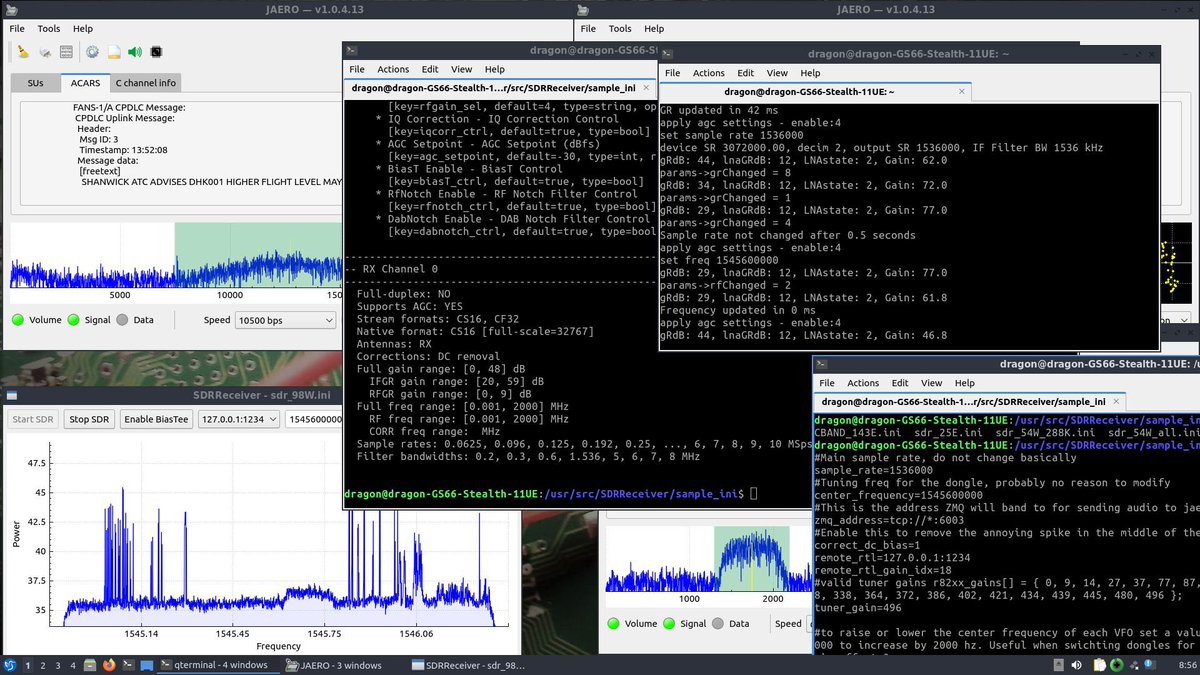Click the yellow log file icon in JAERO

pos(114,52)
